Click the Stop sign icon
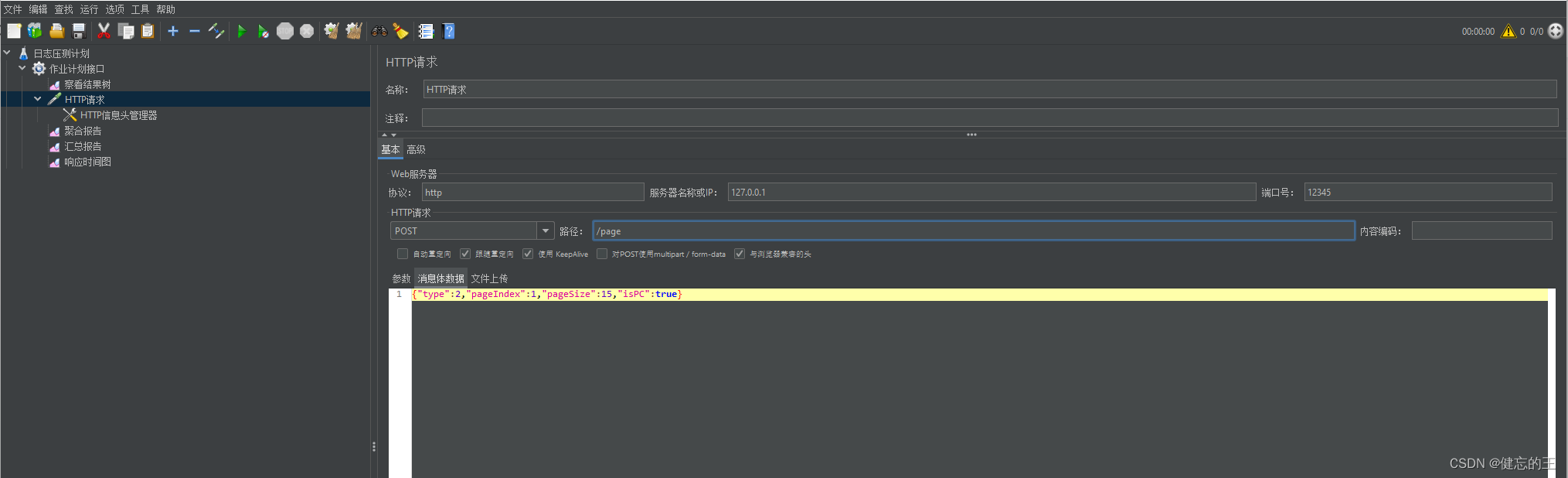1568x478 pixels. 285,31
